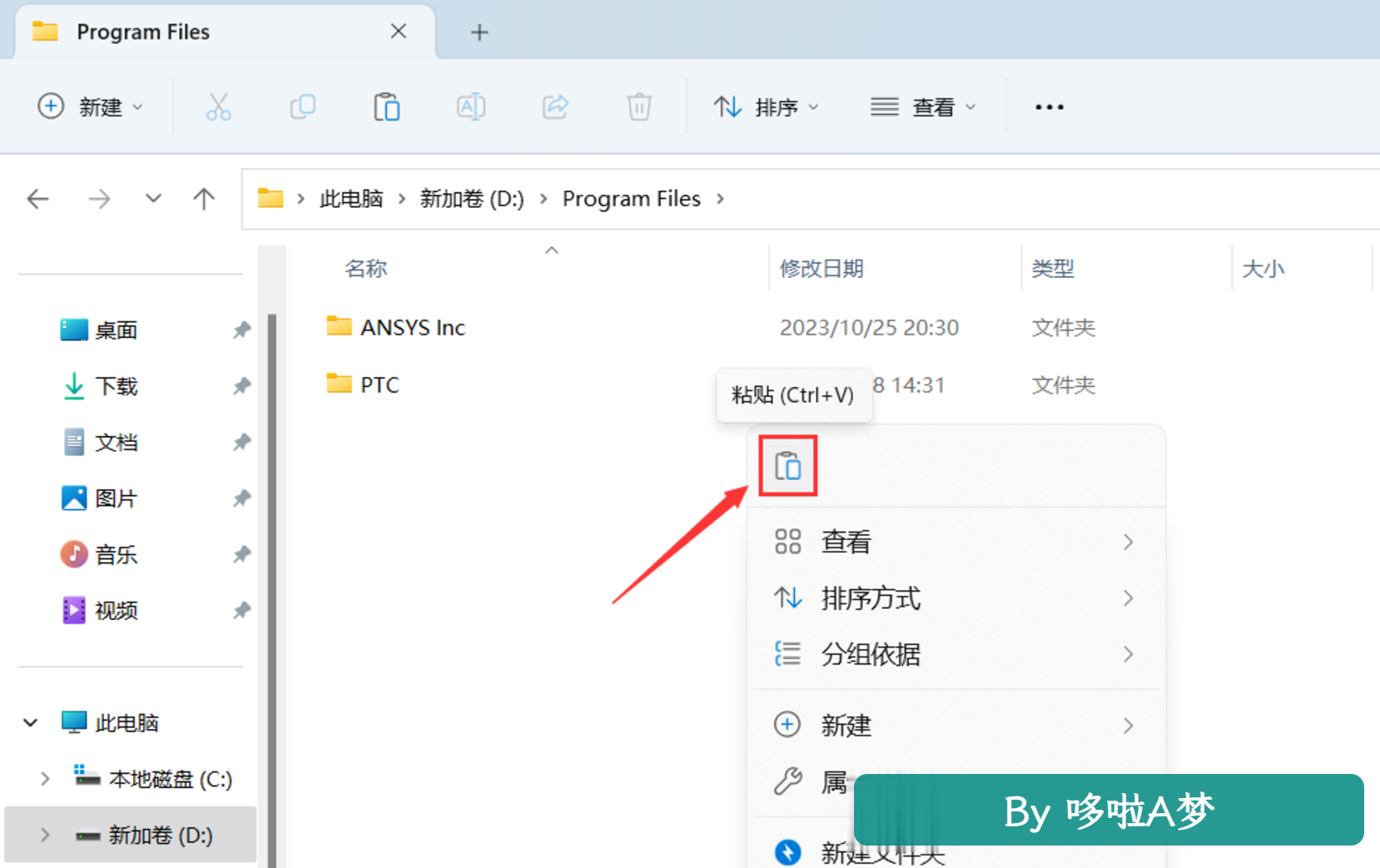The width and height of the screenshot is (1380, 868).
Task: Open 排序方式 submenu in context menu
Action: click(x=956, y=598)
